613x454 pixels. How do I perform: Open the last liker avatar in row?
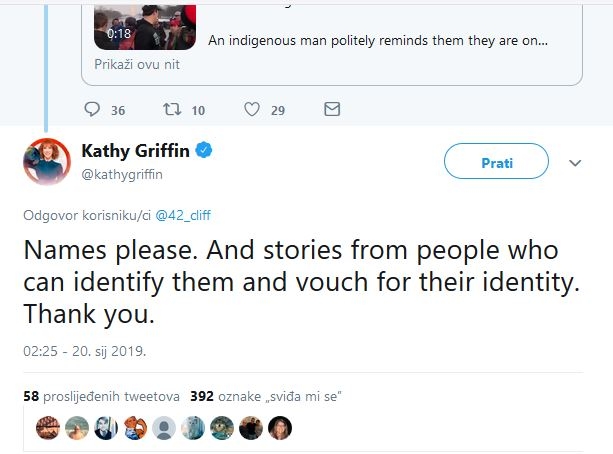tap(280, 428)
